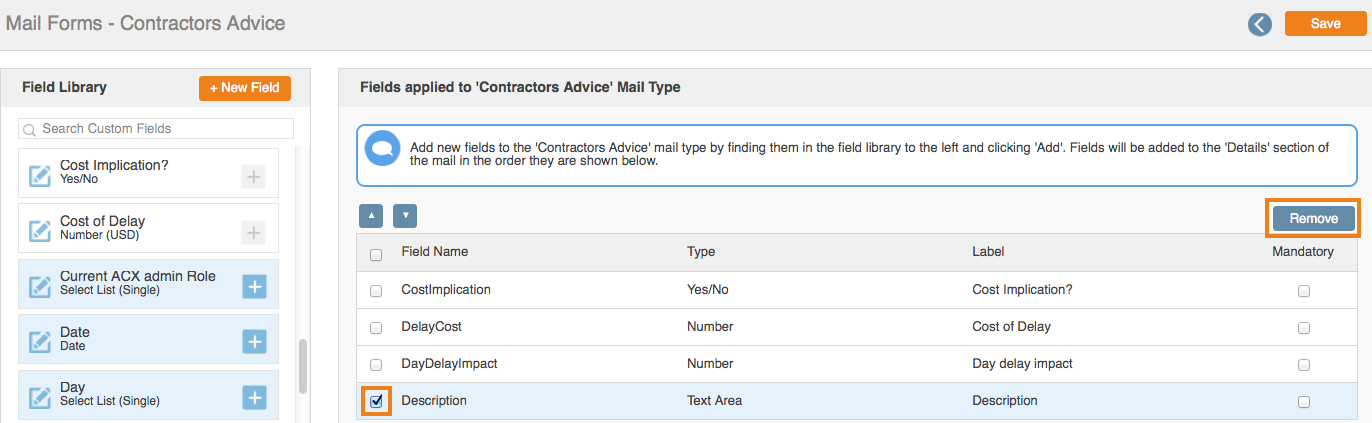
Task: Remove the selected field
Action: click(x=1313, y=218)
